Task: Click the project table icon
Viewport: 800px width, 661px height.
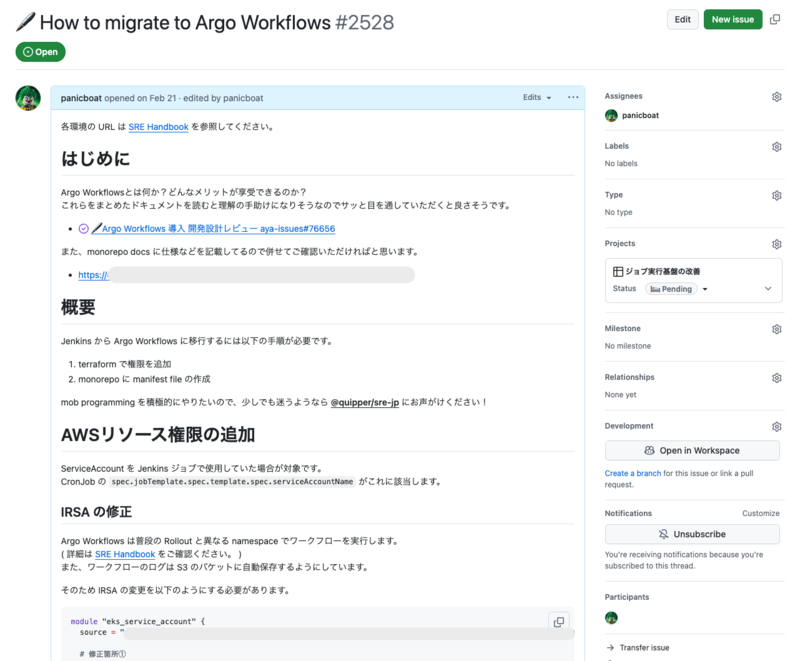Action: click(x=618, y=271)
